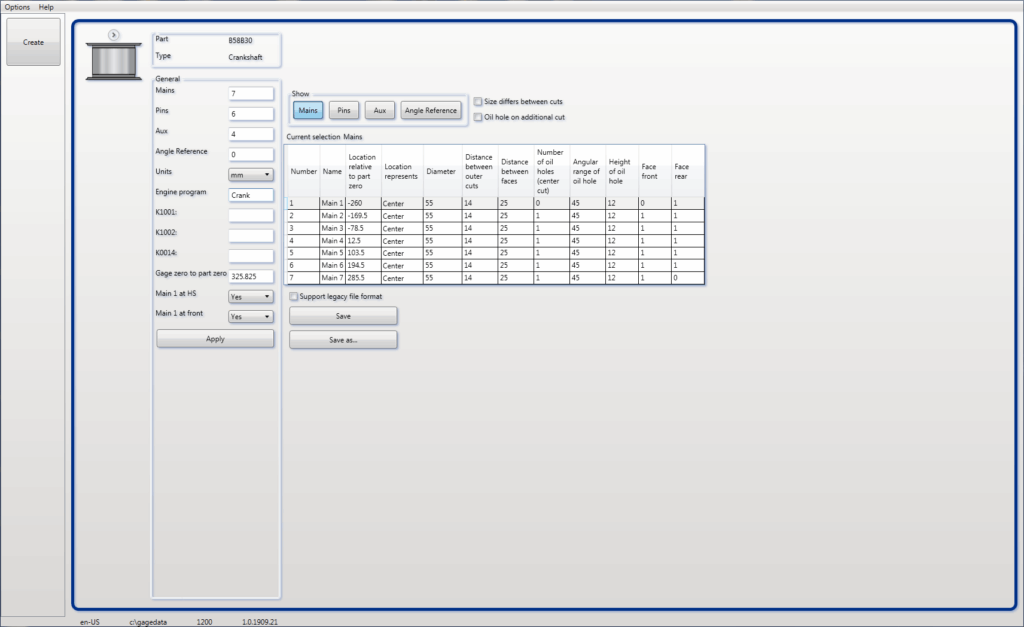Enable 'Oil hole on additional cut'

pos(478,117)
